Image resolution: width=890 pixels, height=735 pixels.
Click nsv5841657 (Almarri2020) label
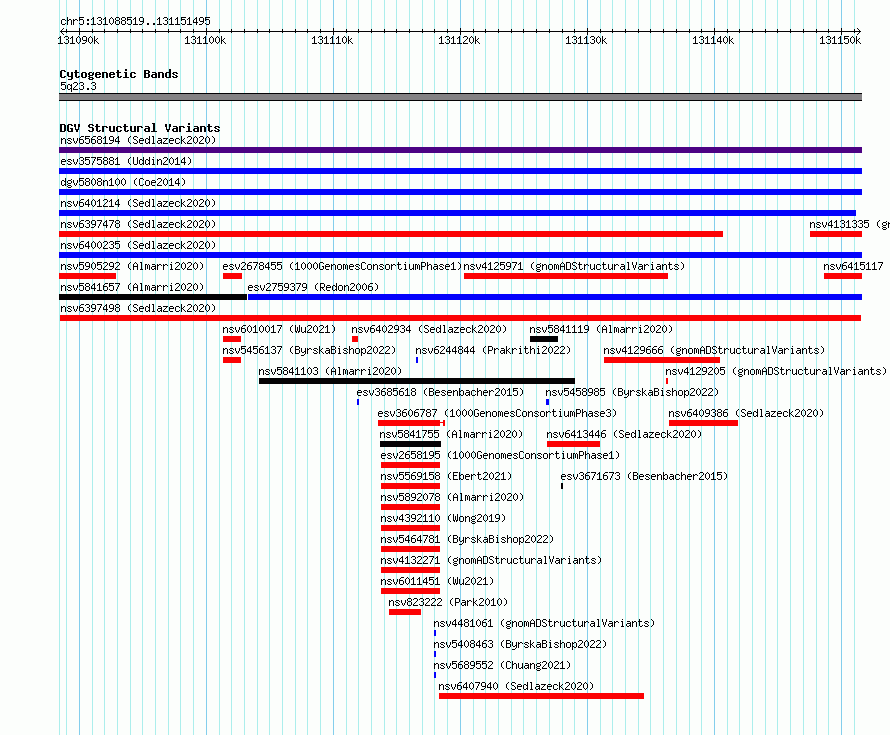132,287
